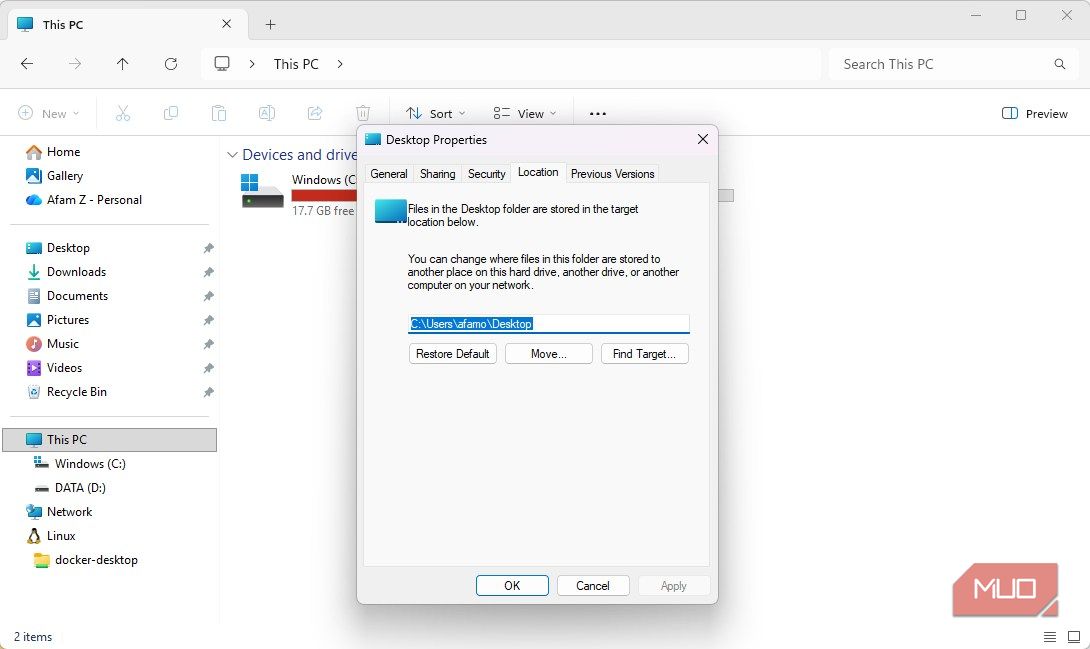This screenshot has width=1090, height=649.
Task: Click the Restore Default button
Action: tap(453, 354)
